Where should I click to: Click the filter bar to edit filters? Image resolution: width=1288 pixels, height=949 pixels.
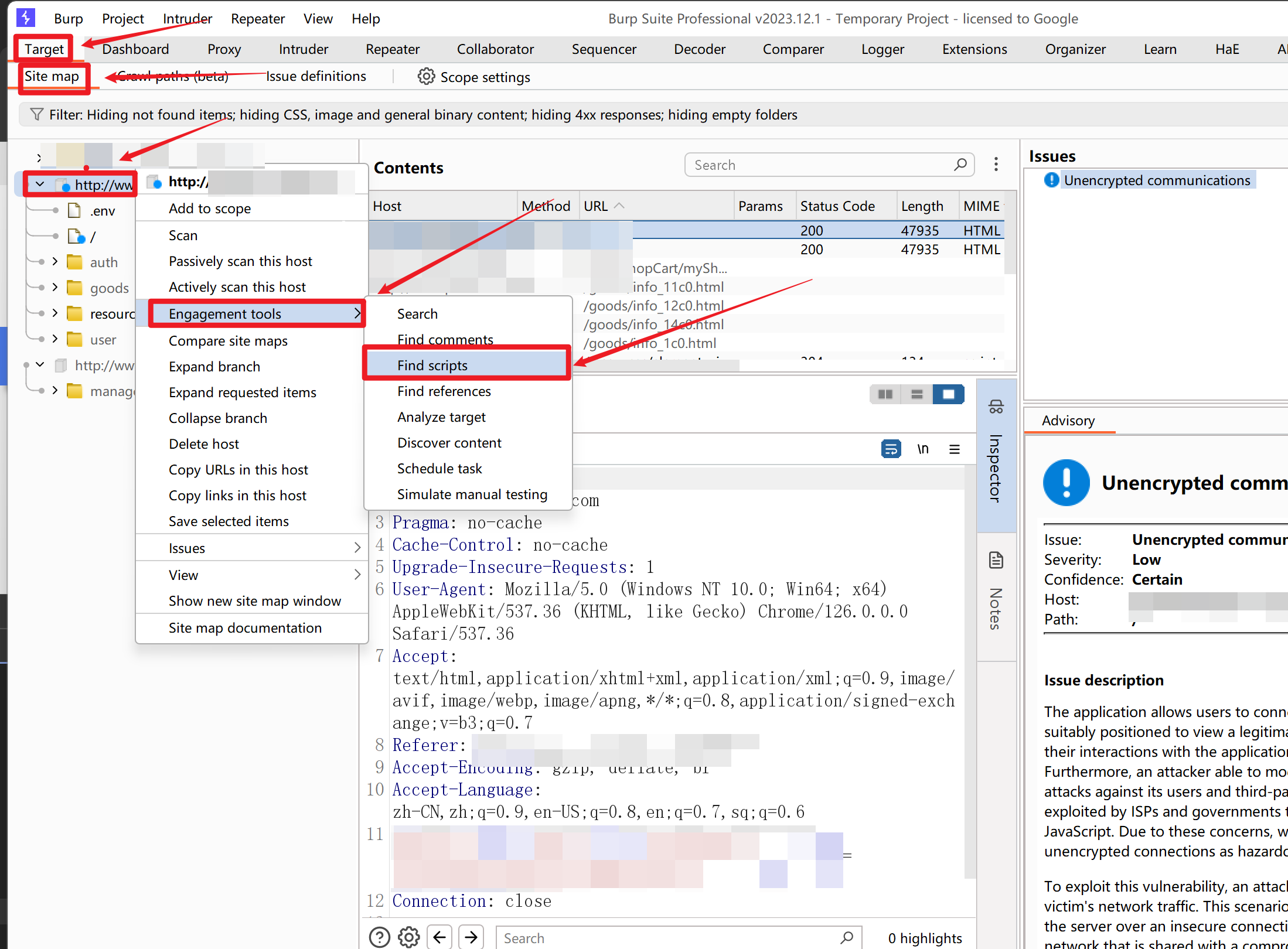tap(653, 114)
